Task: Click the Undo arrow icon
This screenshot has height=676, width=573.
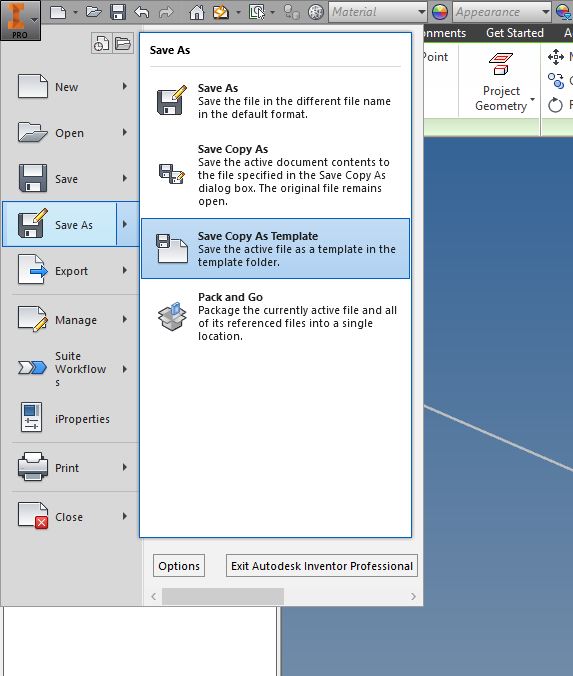Action: point(141,12)
